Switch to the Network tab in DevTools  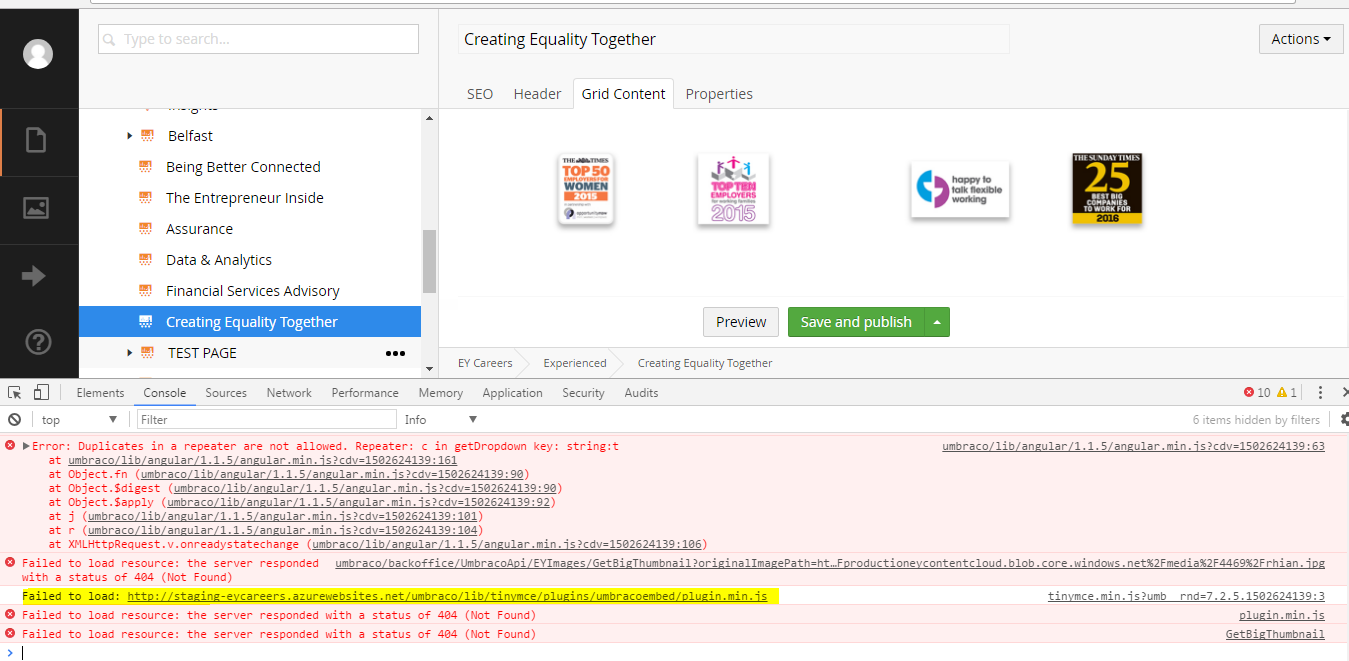pyautogui.click(x=289, y=393)
